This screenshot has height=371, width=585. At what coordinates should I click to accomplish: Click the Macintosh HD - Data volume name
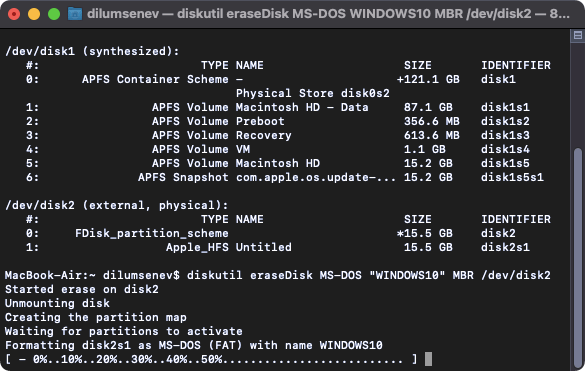(x=302, y=107)
